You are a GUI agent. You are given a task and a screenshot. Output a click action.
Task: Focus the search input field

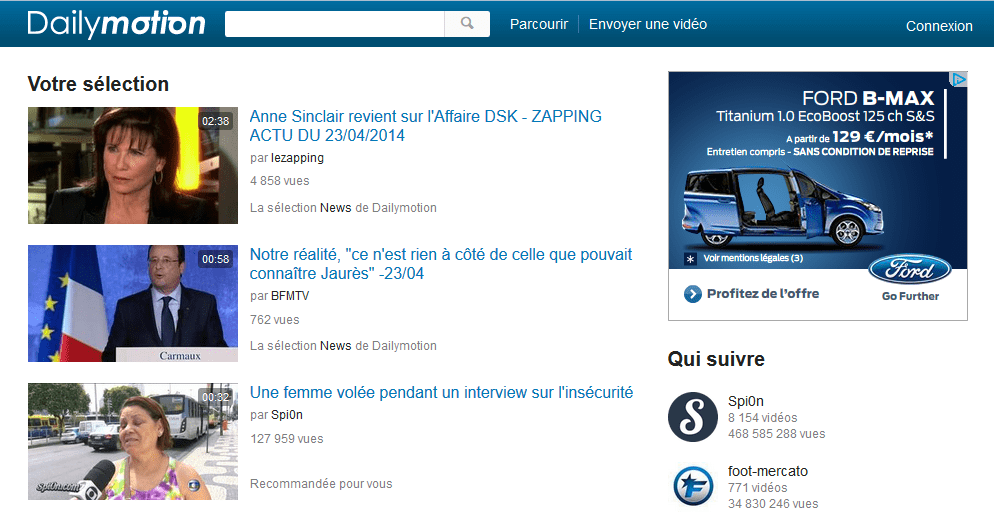[x=335, y=23]
